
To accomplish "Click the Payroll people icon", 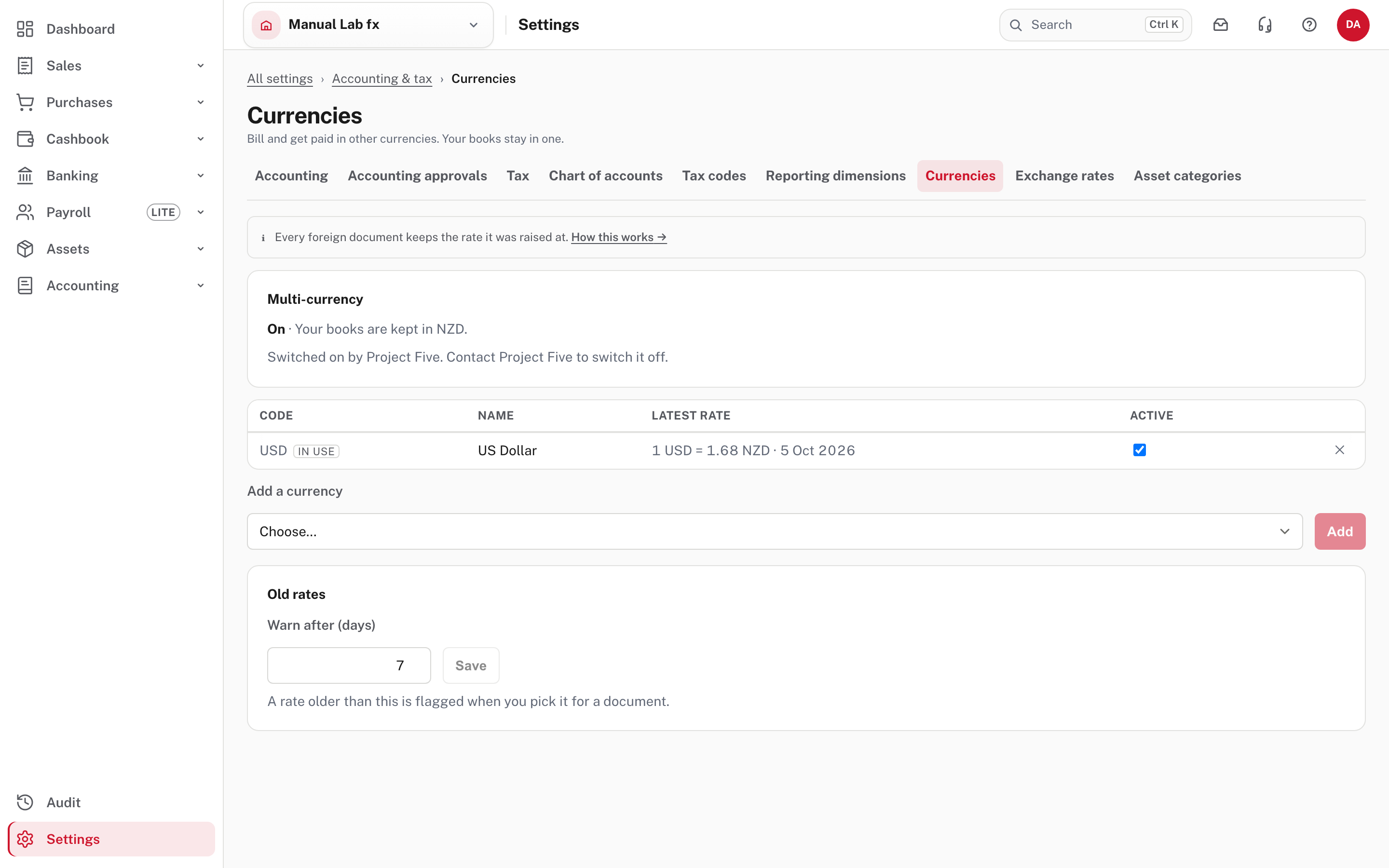I will [x=25, y=212].
